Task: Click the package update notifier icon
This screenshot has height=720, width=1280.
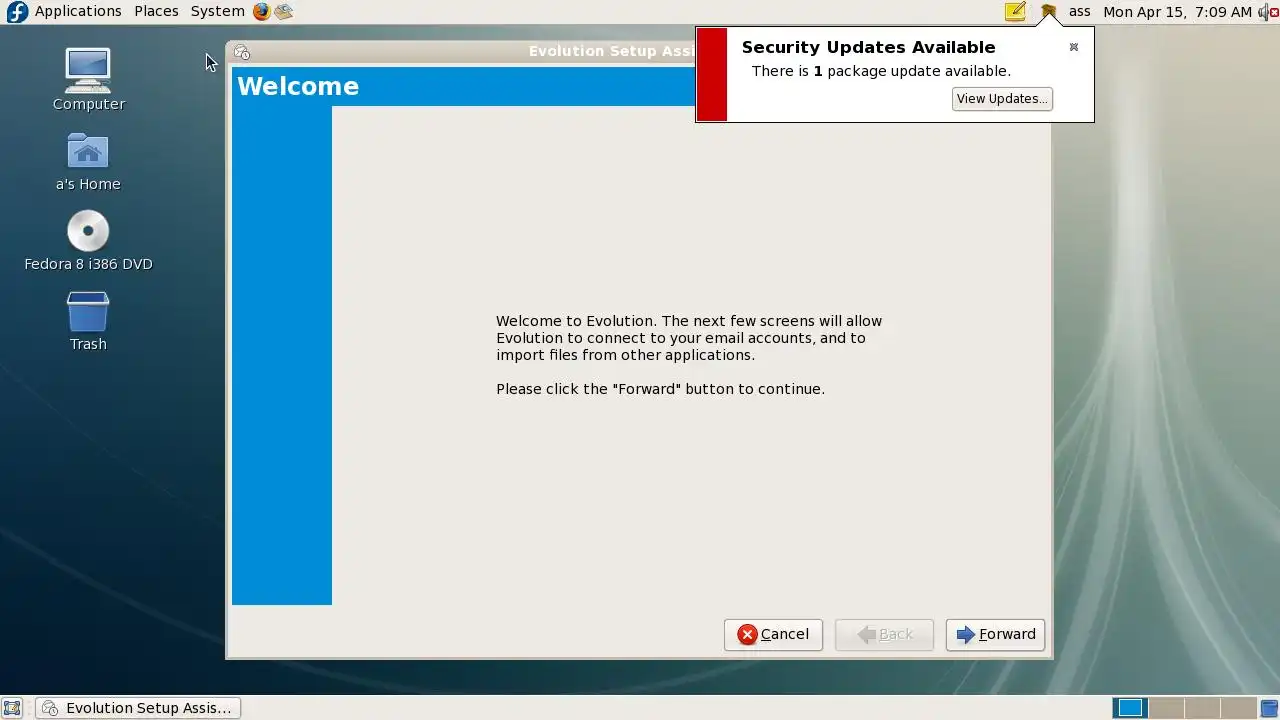Action: click(x=1048, y=12)
